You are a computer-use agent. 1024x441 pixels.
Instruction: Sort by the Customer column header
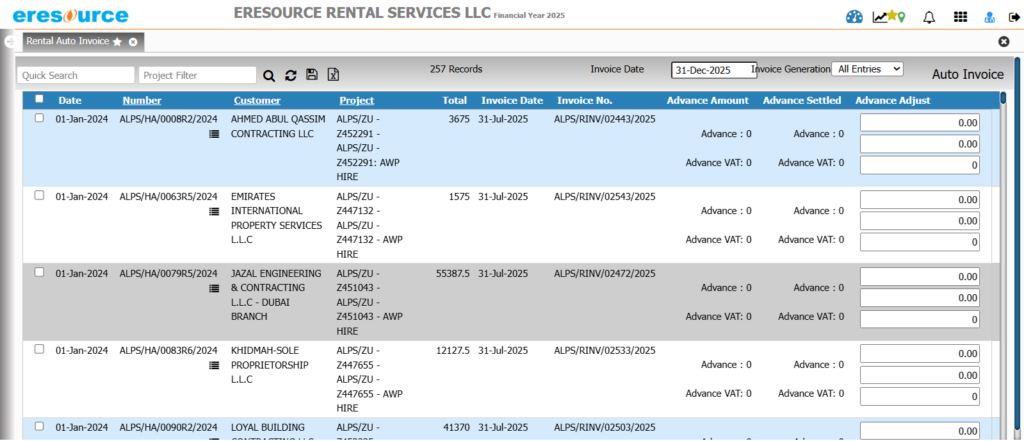coord(257,100)
